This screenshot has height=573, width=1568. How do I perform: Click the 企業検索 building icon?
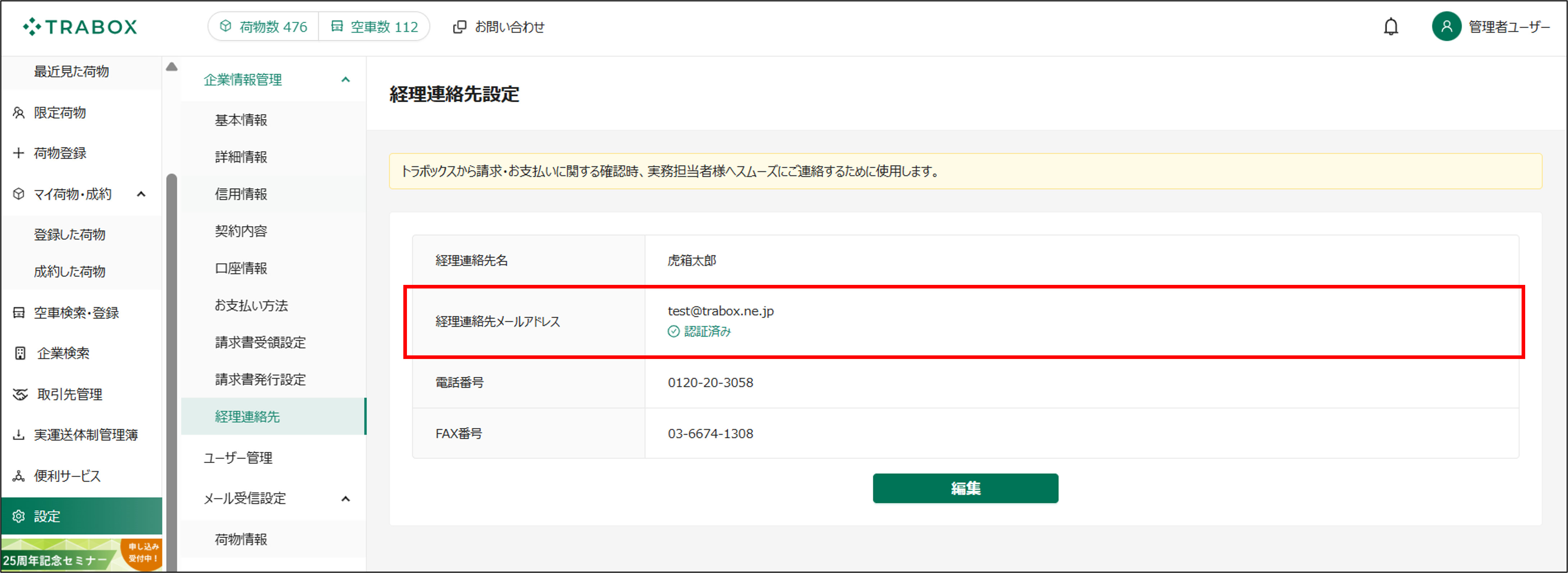coord(20,354)
